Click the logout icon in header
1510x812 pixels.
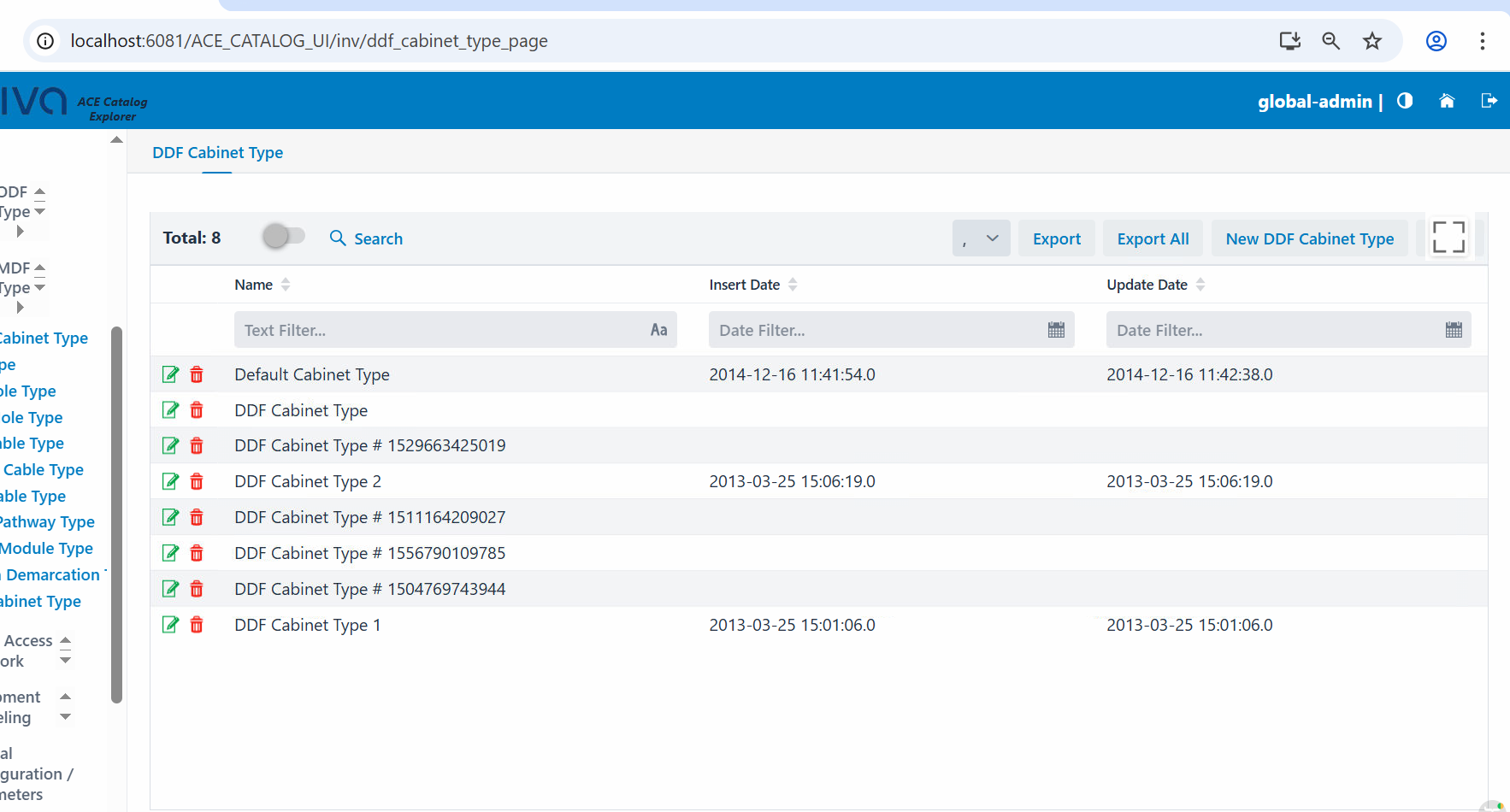tap(1489, 101)
